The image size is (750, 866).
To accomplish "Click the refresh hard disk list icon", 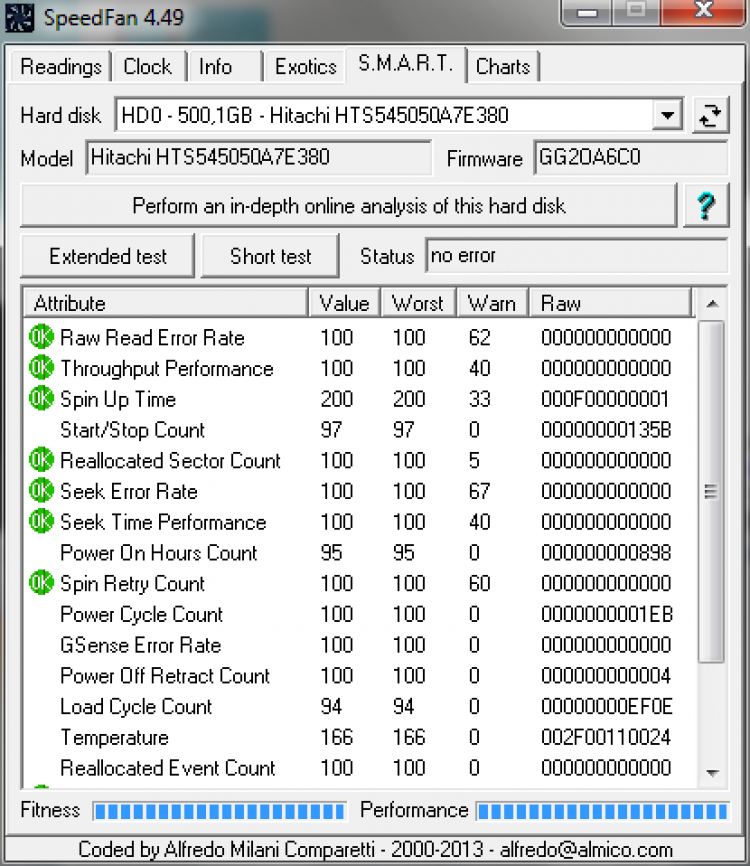I will click(x=711, y=115).
